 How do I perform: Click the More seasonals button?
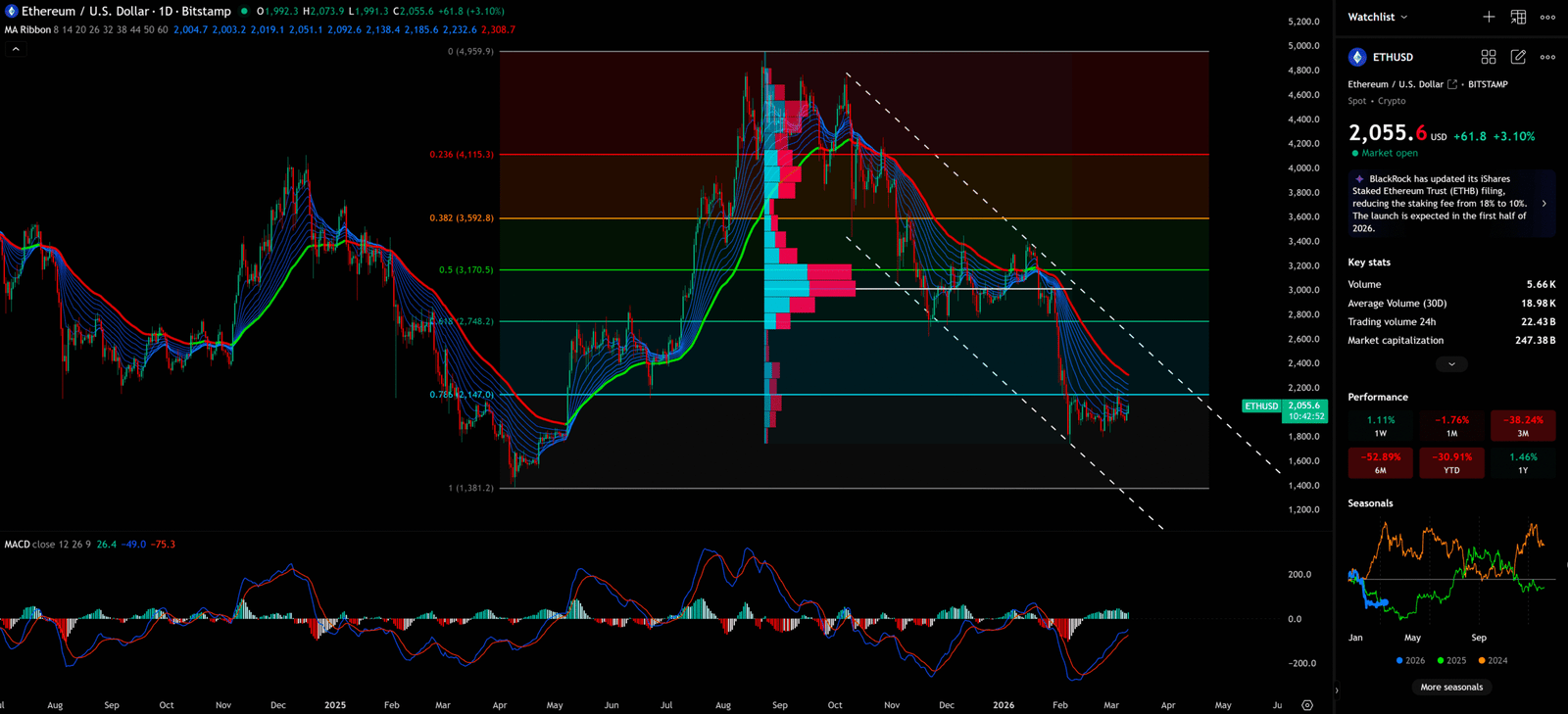click(x=1451, y=687)
